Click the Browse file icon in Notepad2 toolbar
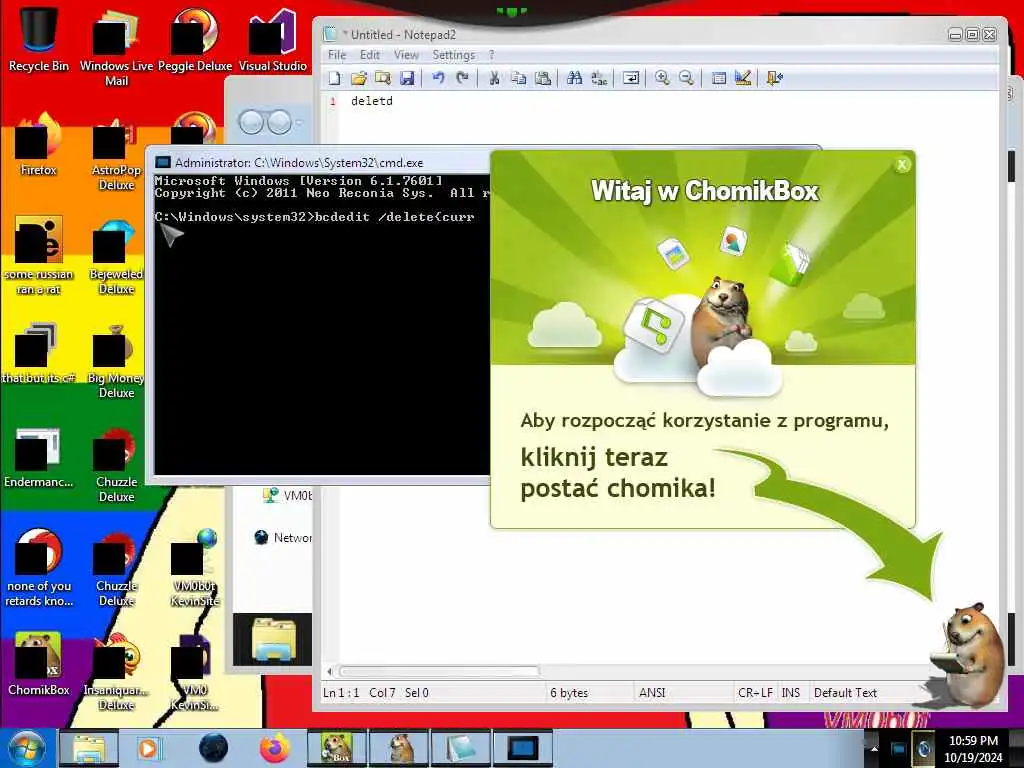The height and width of the screenshot is (768, 1024). point(383,78)
